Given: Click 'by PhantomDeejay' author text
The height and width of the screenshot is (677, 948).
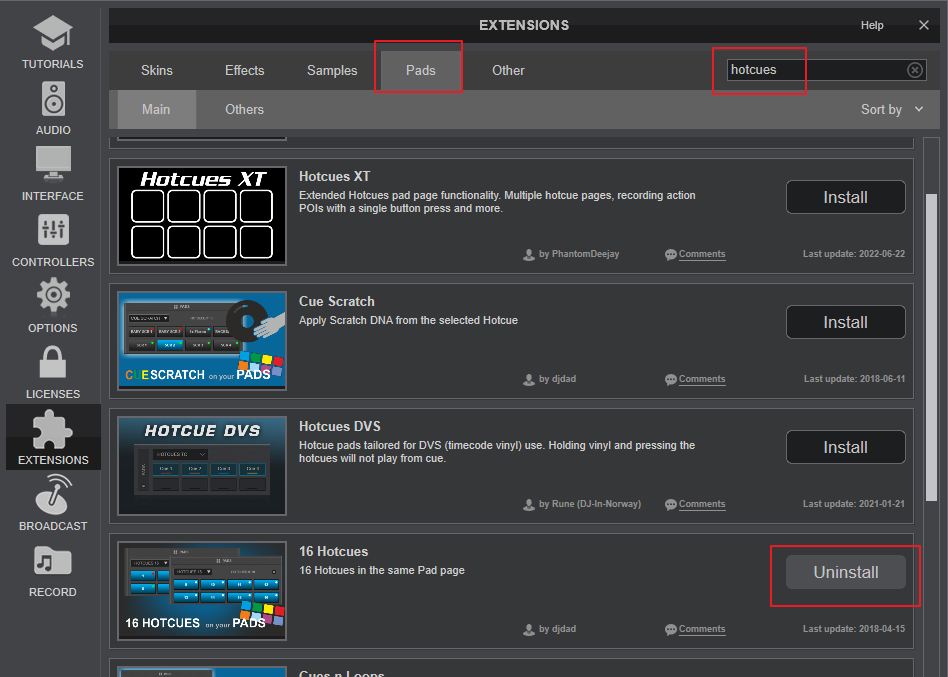Looking at the screenshot, I should click(579, 254).
